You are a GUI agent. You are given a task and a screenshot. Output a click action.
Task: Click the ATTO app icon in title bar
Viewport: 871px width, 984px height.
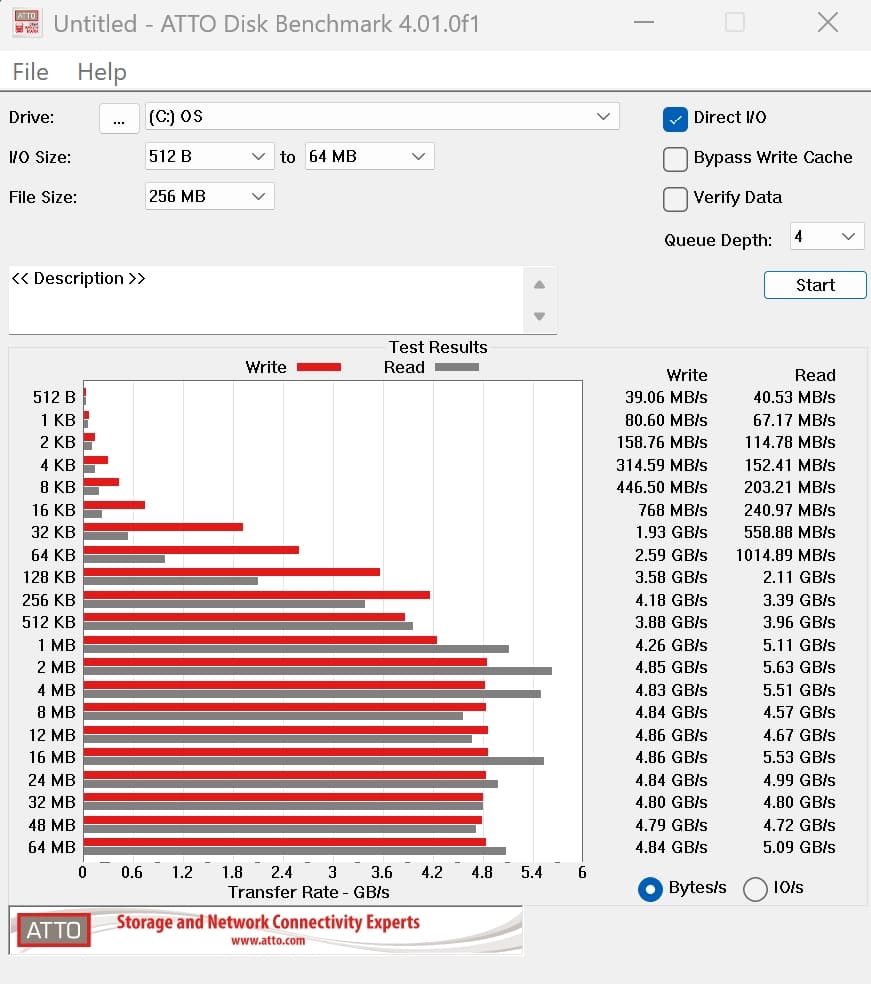click(26, 23)
